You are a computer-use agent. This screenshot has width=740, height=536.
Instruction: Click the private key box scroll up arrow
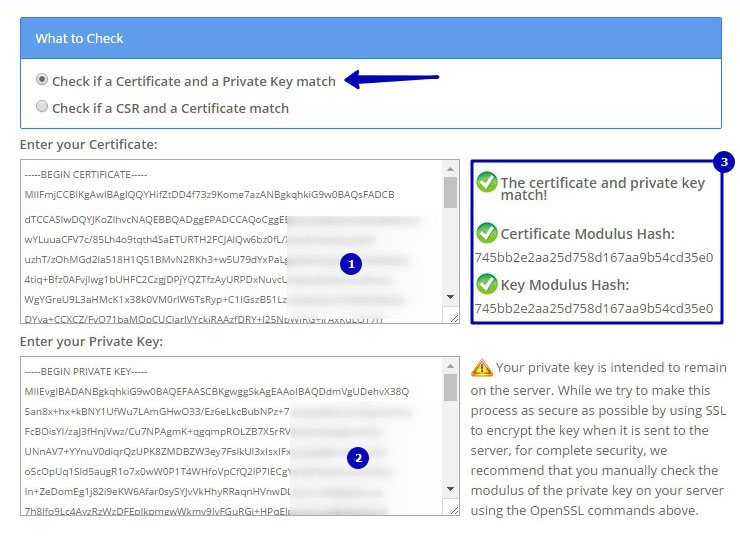tap(451, 366)
